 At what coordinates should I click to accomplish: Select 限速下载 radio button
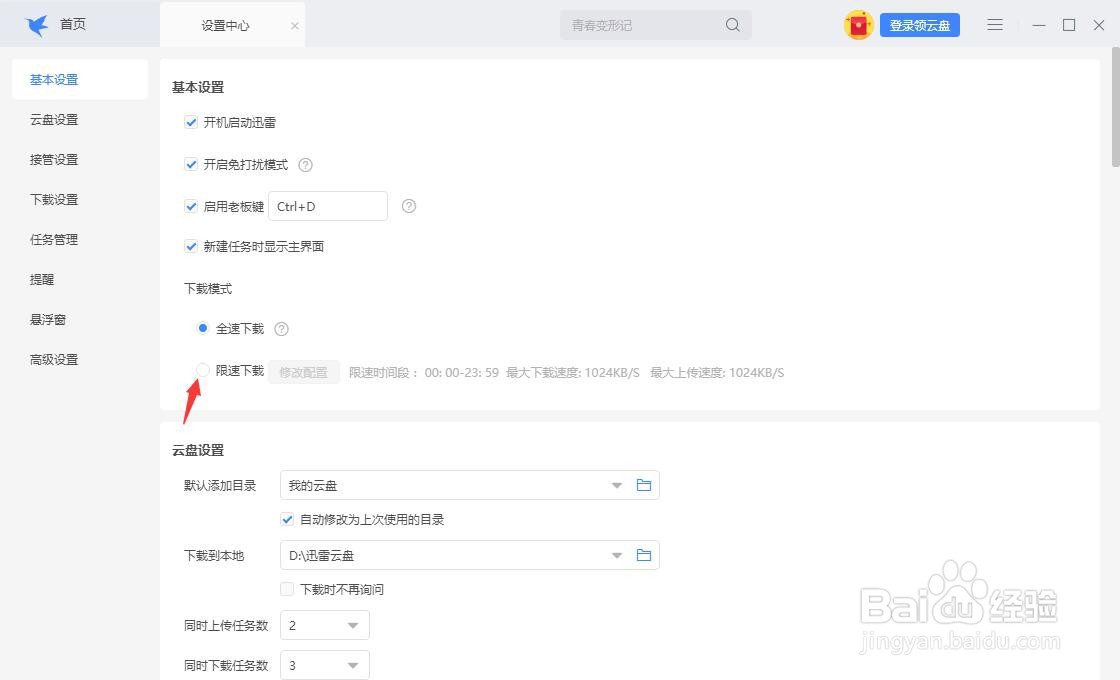pyautogui.click(x=203, y=370)
